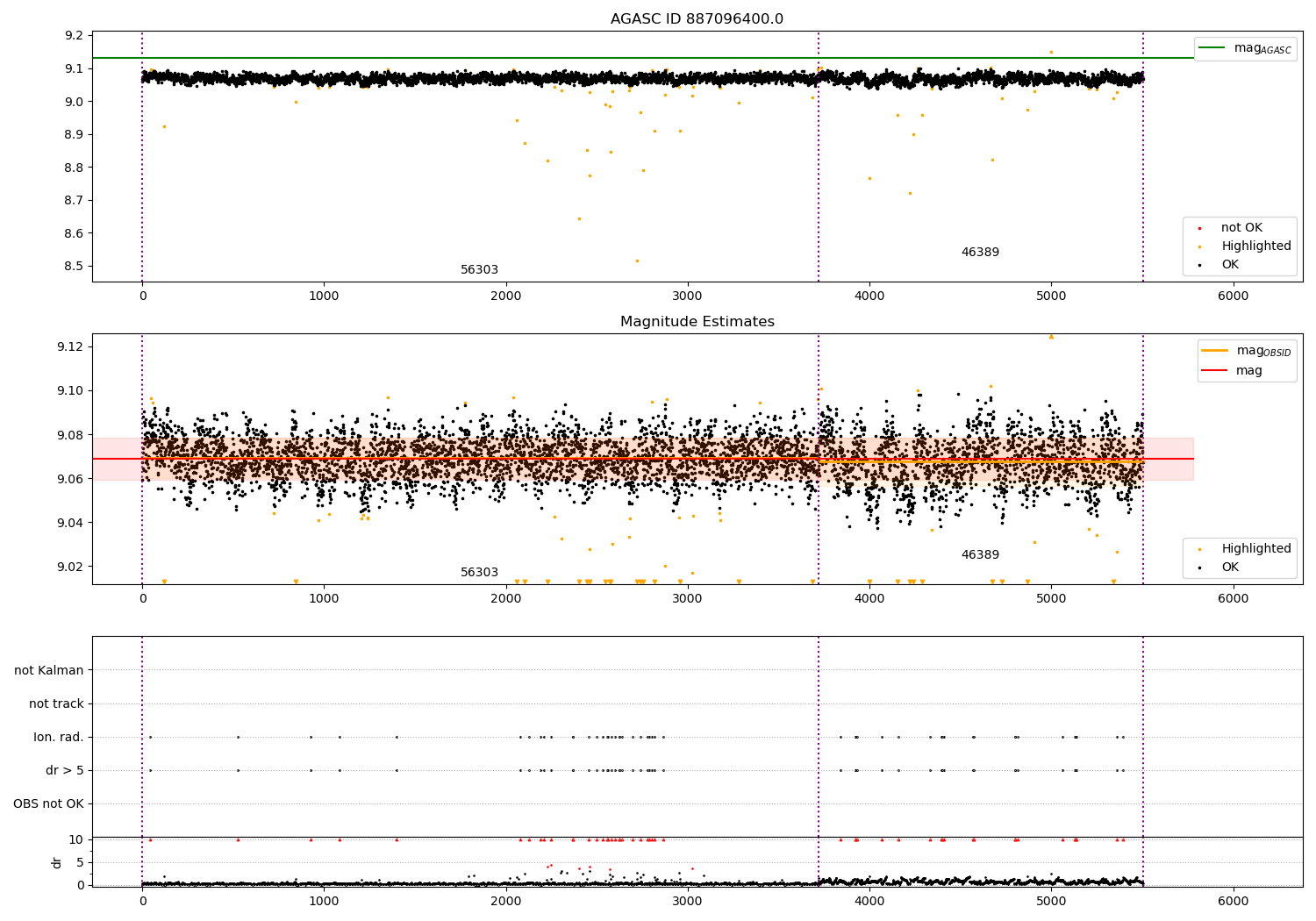Click the 'Ion. rad.' row label
This screenshot has width=1316, height=921.
[x=59, y=737]
